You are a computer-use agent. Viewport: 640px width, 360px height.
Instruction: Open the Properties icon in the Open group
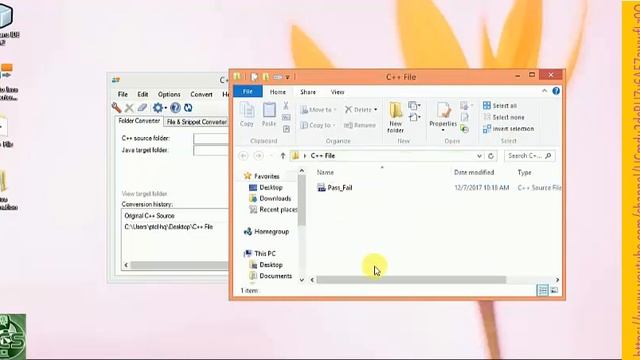point(443,111)
